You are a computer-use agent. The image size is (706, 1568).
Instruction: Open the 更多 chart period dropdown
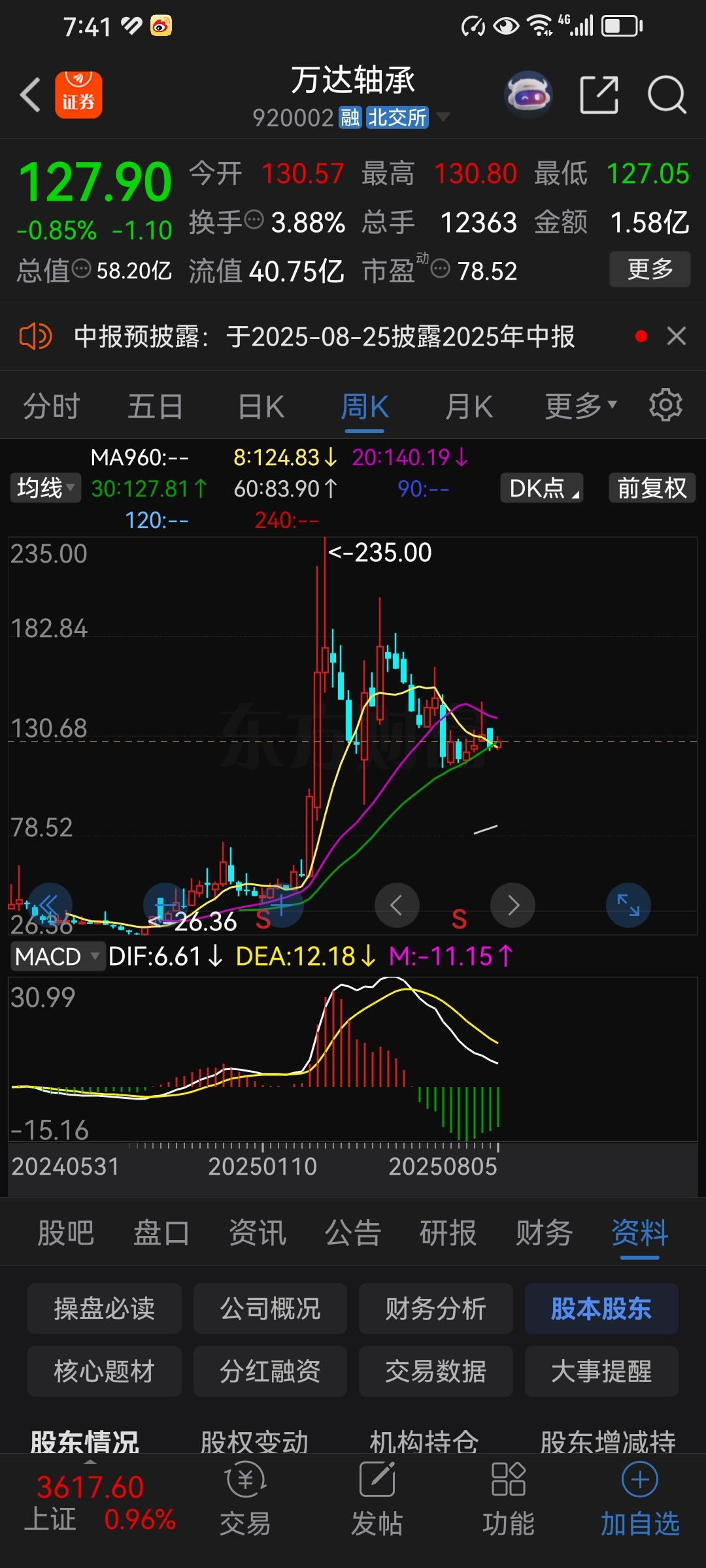pyautogui.click(x=581, y=406)
